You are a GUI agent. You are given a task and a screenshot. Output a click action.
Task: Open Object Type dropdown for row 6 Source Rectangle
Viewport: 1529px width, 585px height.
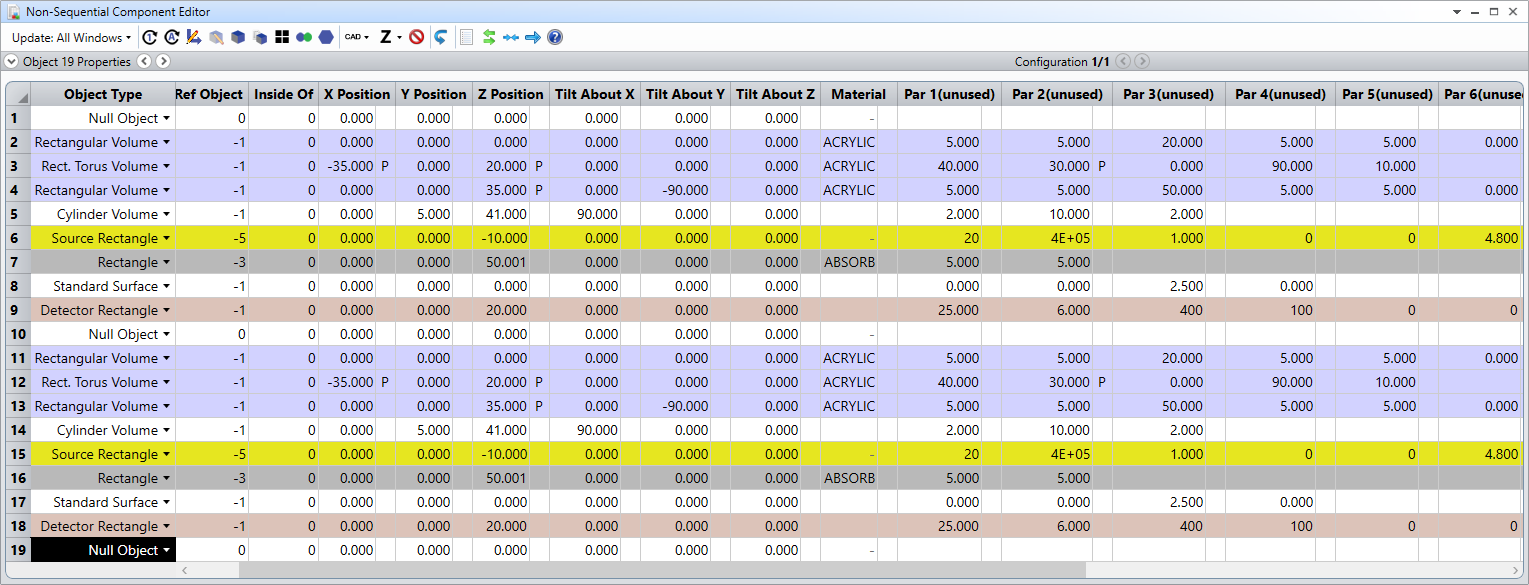click(166, 238)
